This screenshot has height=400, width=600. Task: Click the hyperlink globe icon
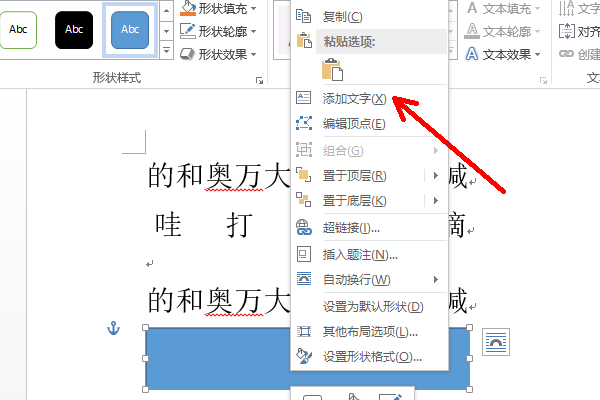click(x=304, y=227)
